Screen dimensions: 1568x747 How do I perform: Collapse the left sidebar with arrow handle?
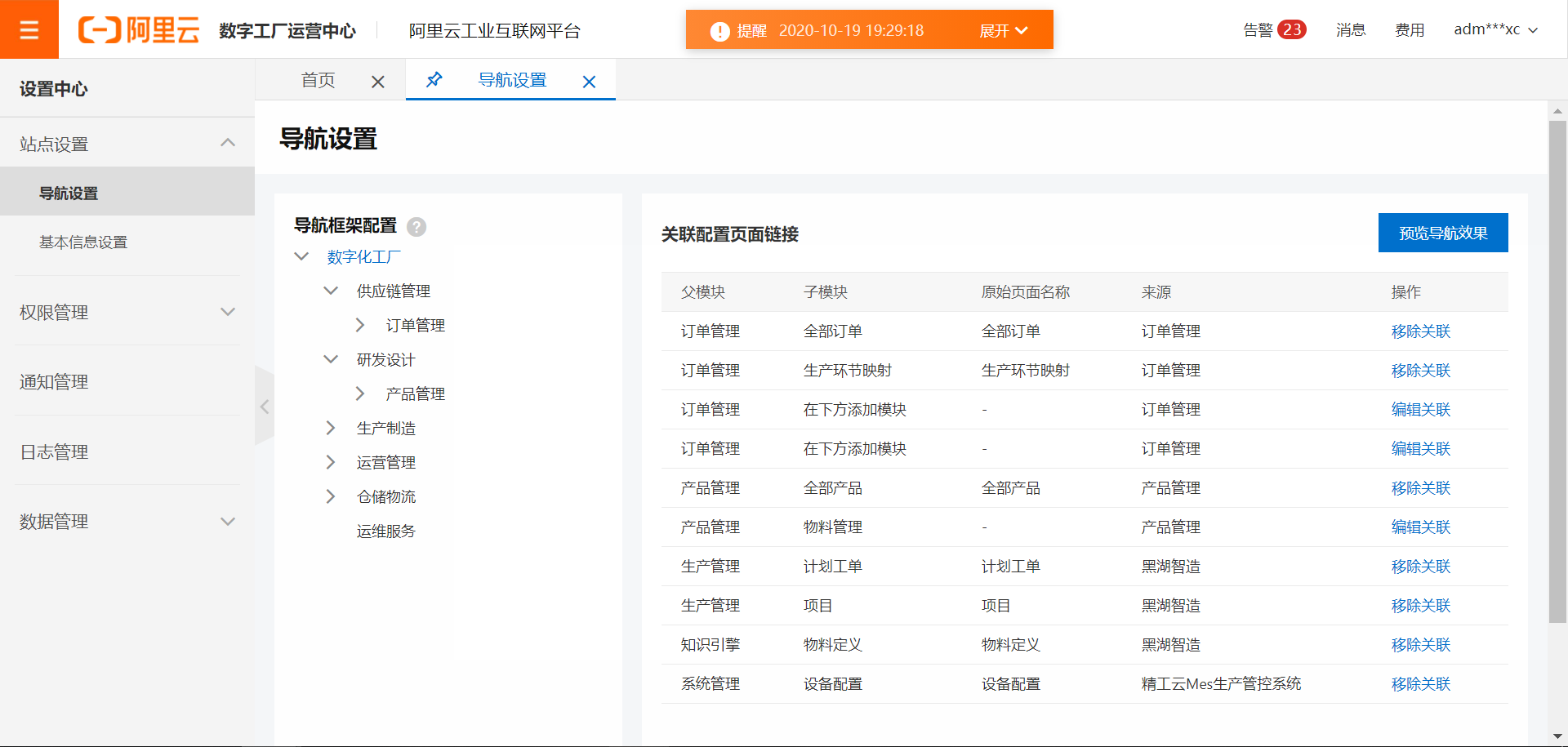coord(265,406)
